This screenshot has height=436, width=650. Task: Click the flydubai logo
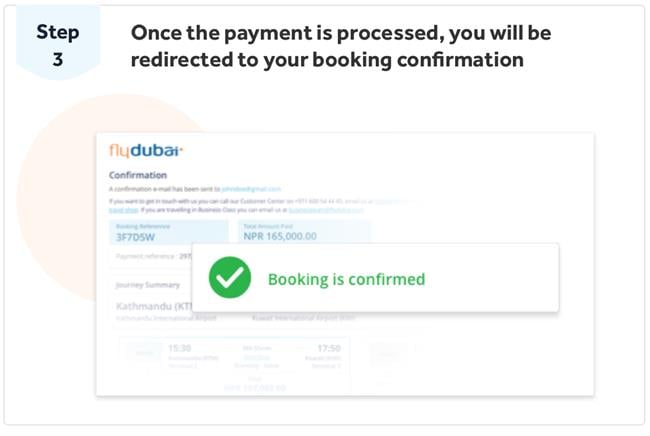[145, 152]
